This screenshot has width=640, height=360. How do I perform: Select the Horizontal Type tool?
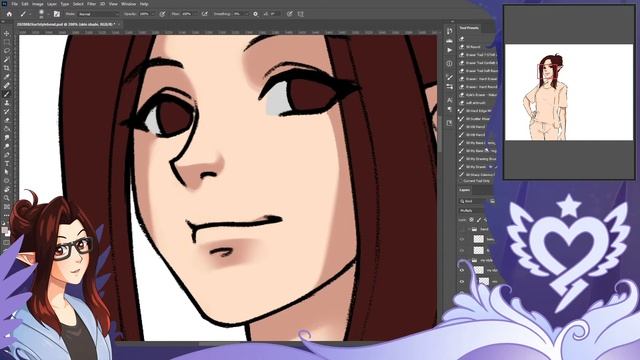(7, 163)
